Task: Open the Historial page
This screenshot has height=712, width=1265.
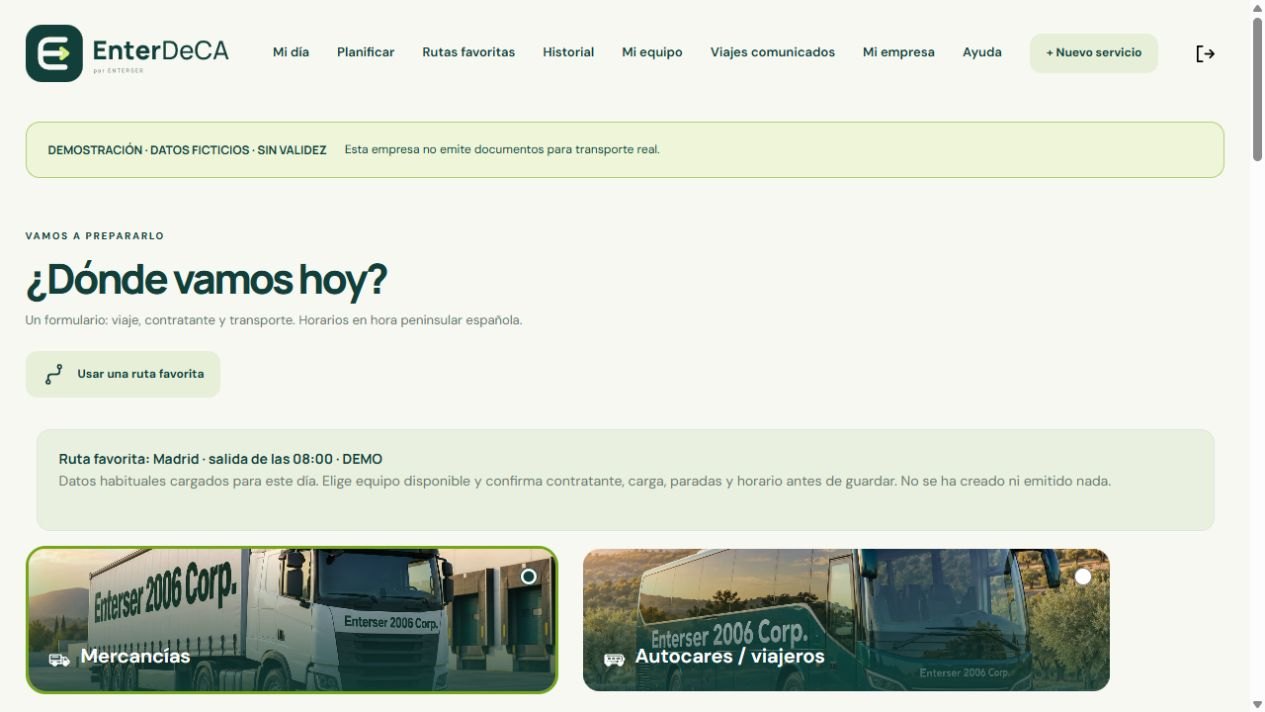Action: pyautogui.click(x=569, y=52)
